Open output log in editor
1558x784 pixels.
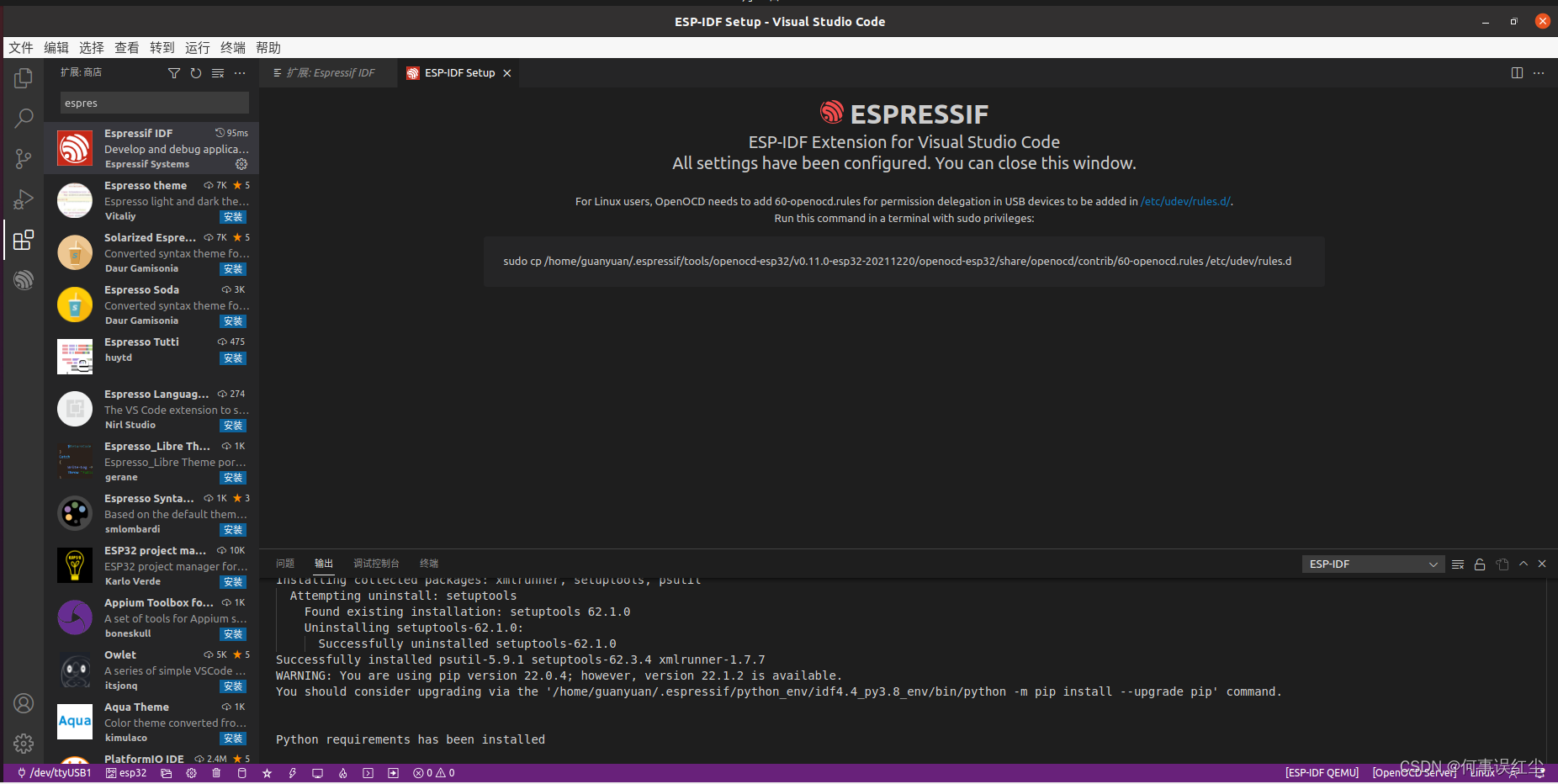(x=1502, y=564)
